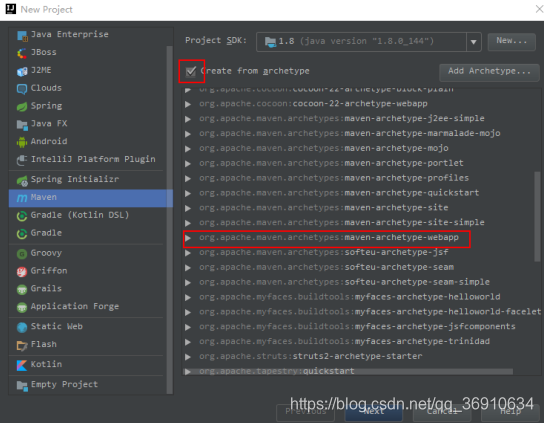The height and width of the screenshot is (423, 544).
Task: Click the Gradle (Kotlin DSL) icon
Action: (22, 216)
